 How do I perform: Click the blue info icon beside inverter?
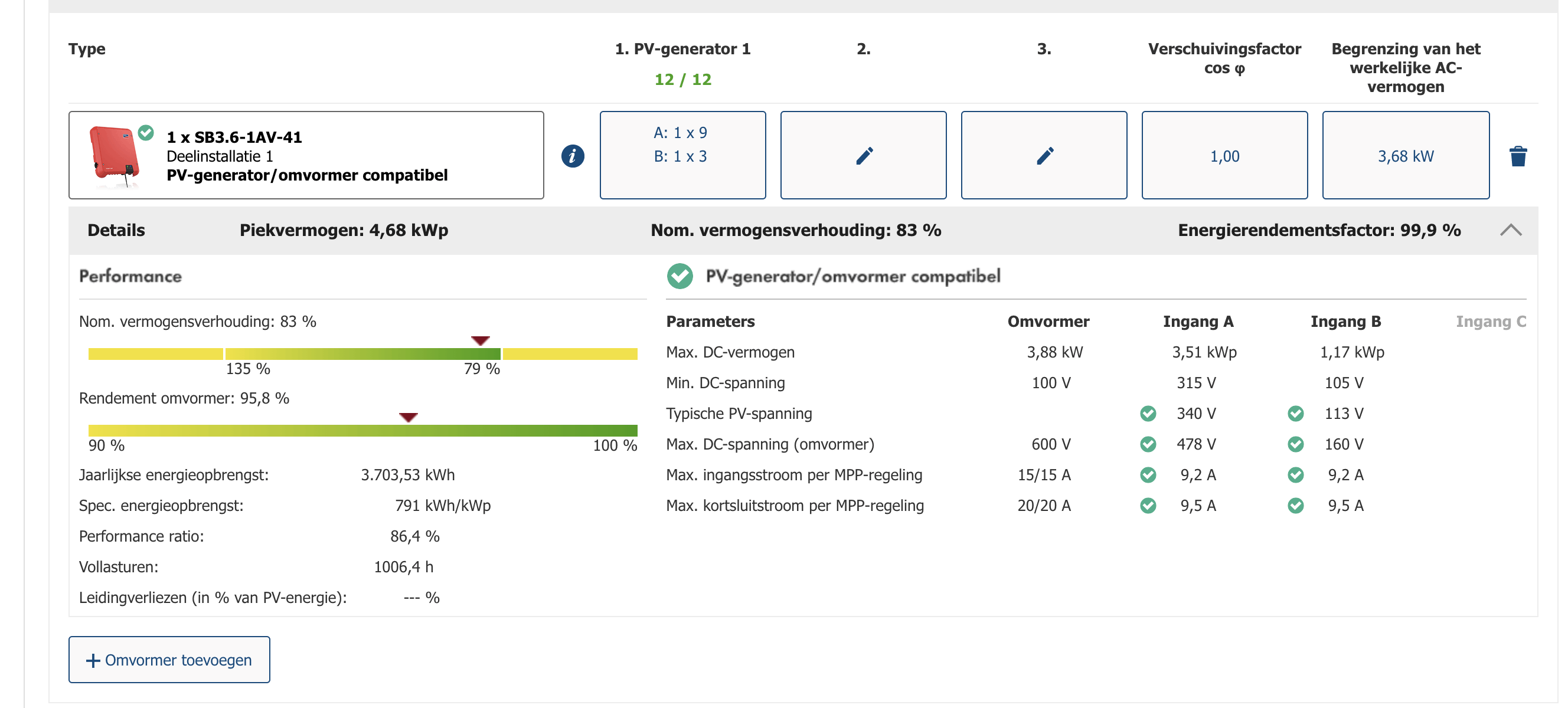click(x=572, y=156)
